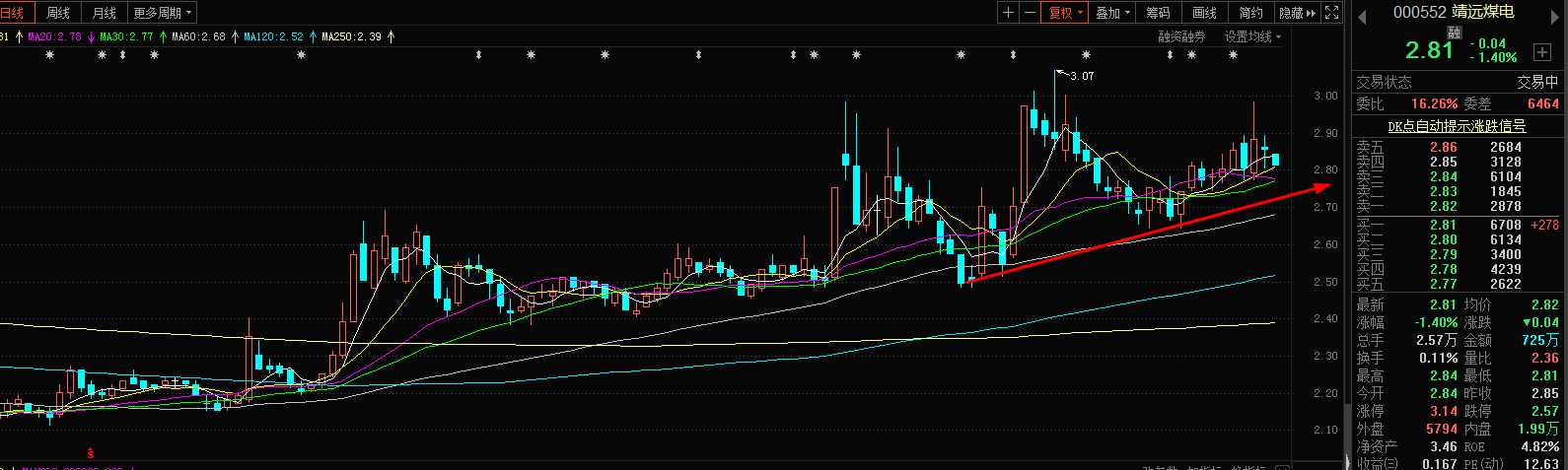The width and height of the screenshot is (1568, 470).
Task: Go to next stock with right arrow
Action: click(x=1556, y=16)
